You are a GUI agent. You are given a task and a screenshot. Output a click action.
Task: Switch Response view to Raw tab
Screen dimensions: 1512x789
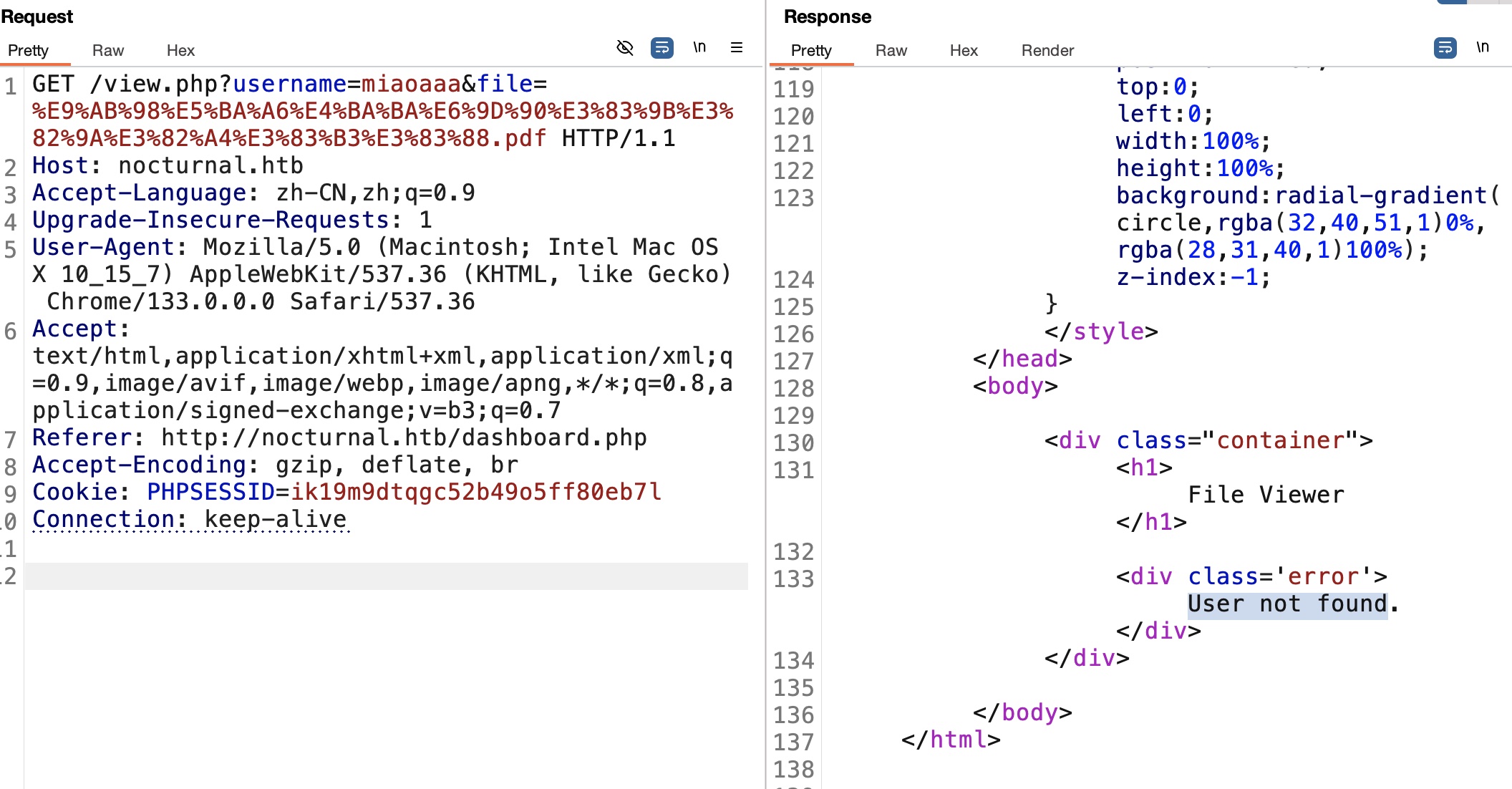click(x=891, y=50)
